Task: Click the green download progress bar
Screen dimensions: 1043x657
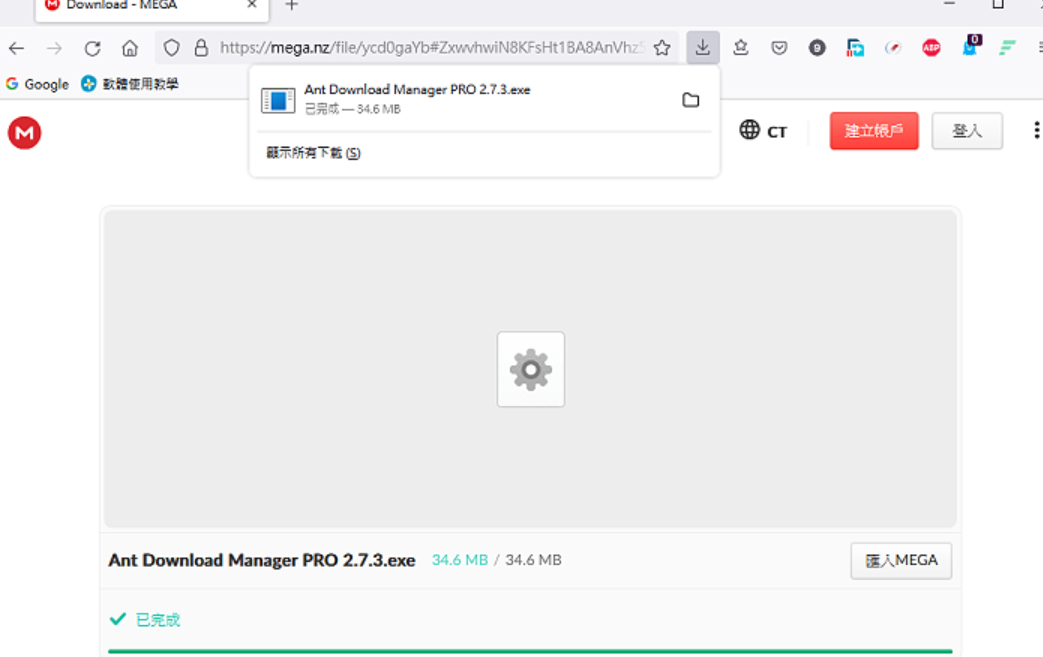Action: point(530,651)
